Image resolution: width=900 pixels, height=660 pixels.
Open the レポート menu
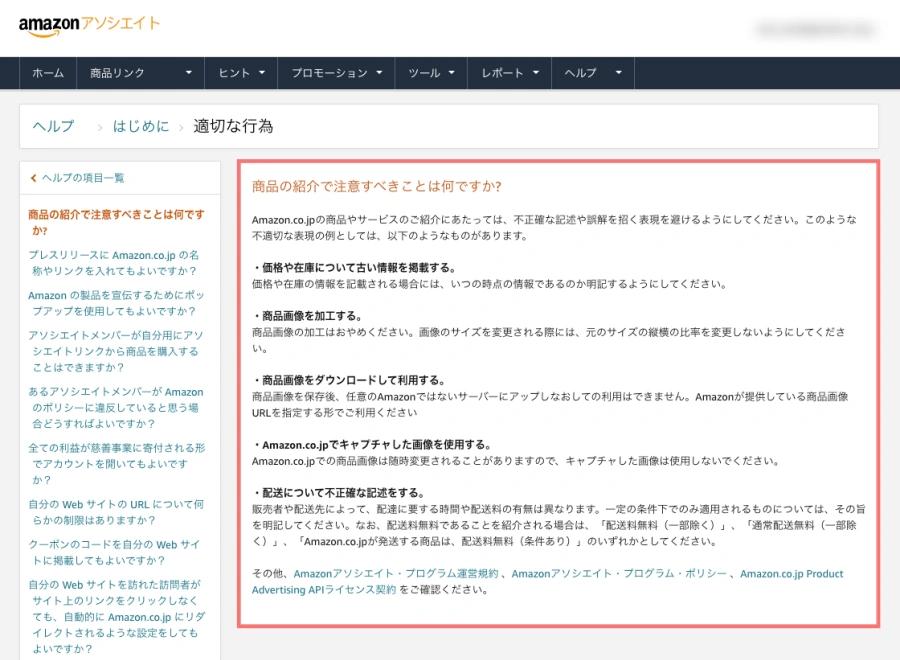click(x=502, y=73)
